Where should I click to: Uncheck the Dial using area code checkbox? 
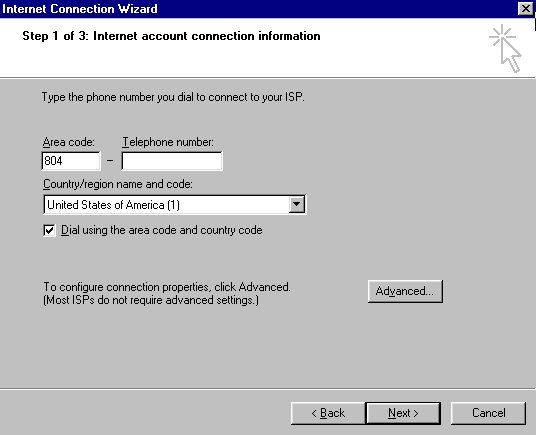click(50, 230)
